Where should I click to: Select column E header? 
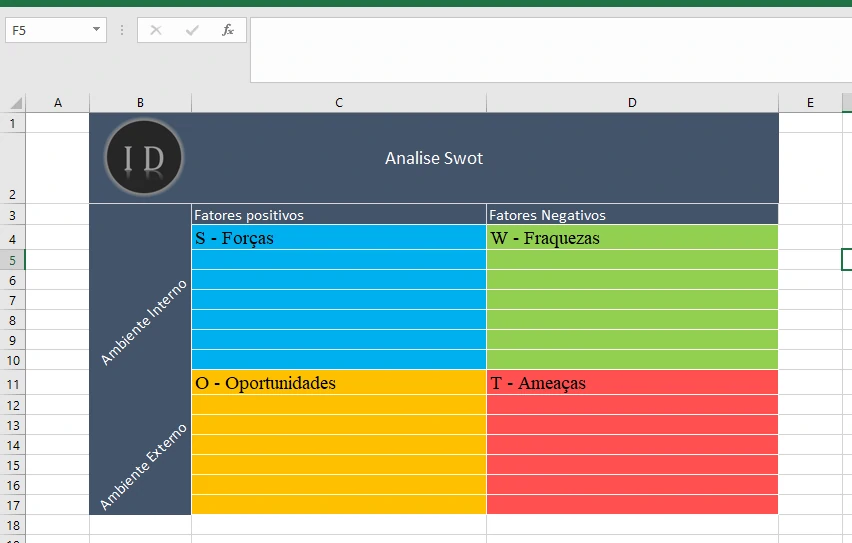click(810, 103)
